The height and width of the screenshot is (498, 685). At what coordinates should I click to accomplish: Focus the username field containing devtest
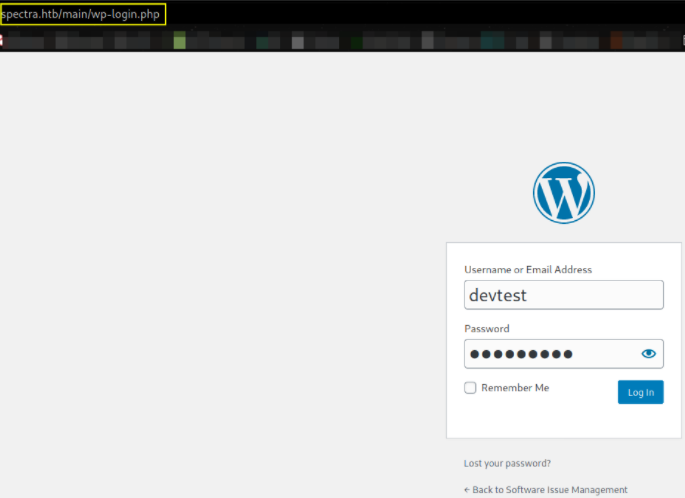(x=564, y=295)
